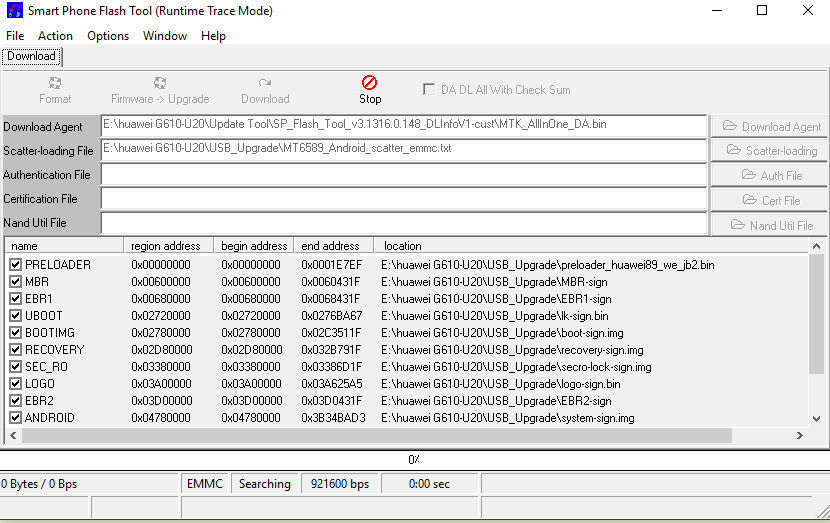830x523 pixels.
Task: Open the Window menu
Action: click(x=165, y=35)
